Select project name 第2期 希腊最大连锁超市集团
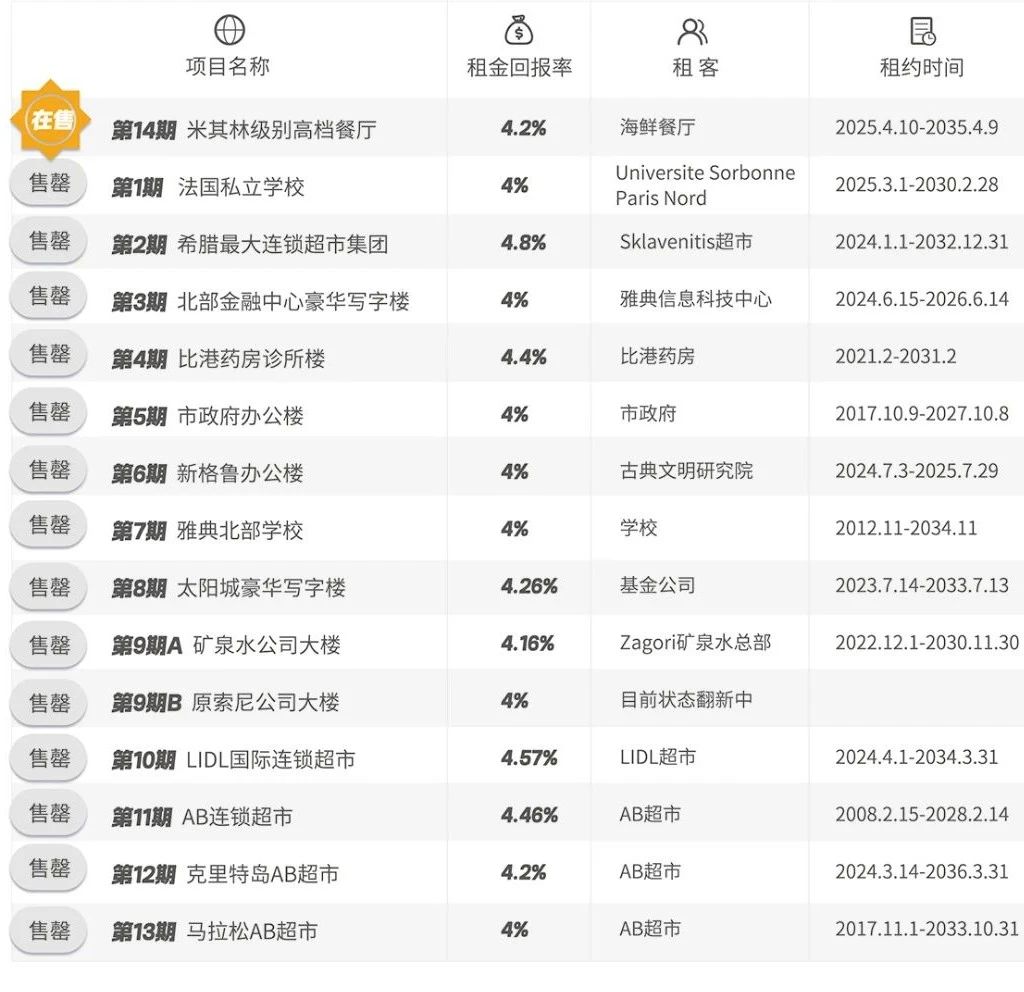 [250, 244]
